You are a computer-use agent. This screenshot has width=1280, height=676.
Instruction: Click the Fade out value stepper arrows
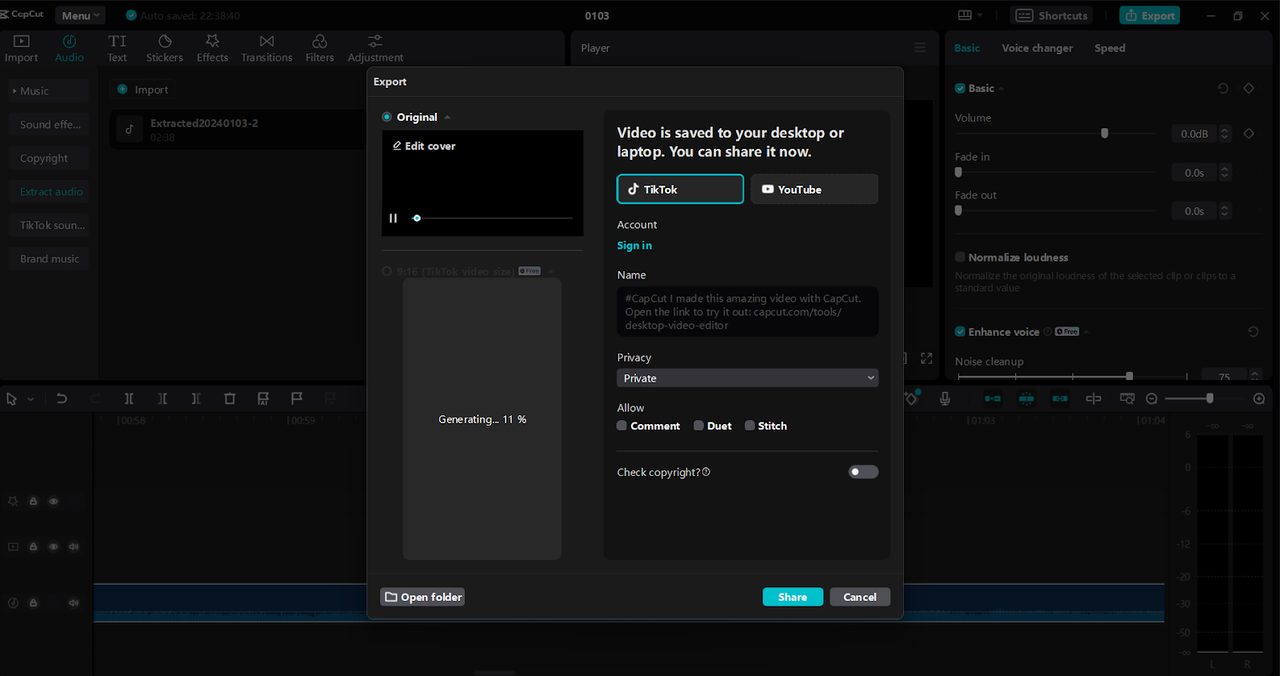(x=1225, y=211)
